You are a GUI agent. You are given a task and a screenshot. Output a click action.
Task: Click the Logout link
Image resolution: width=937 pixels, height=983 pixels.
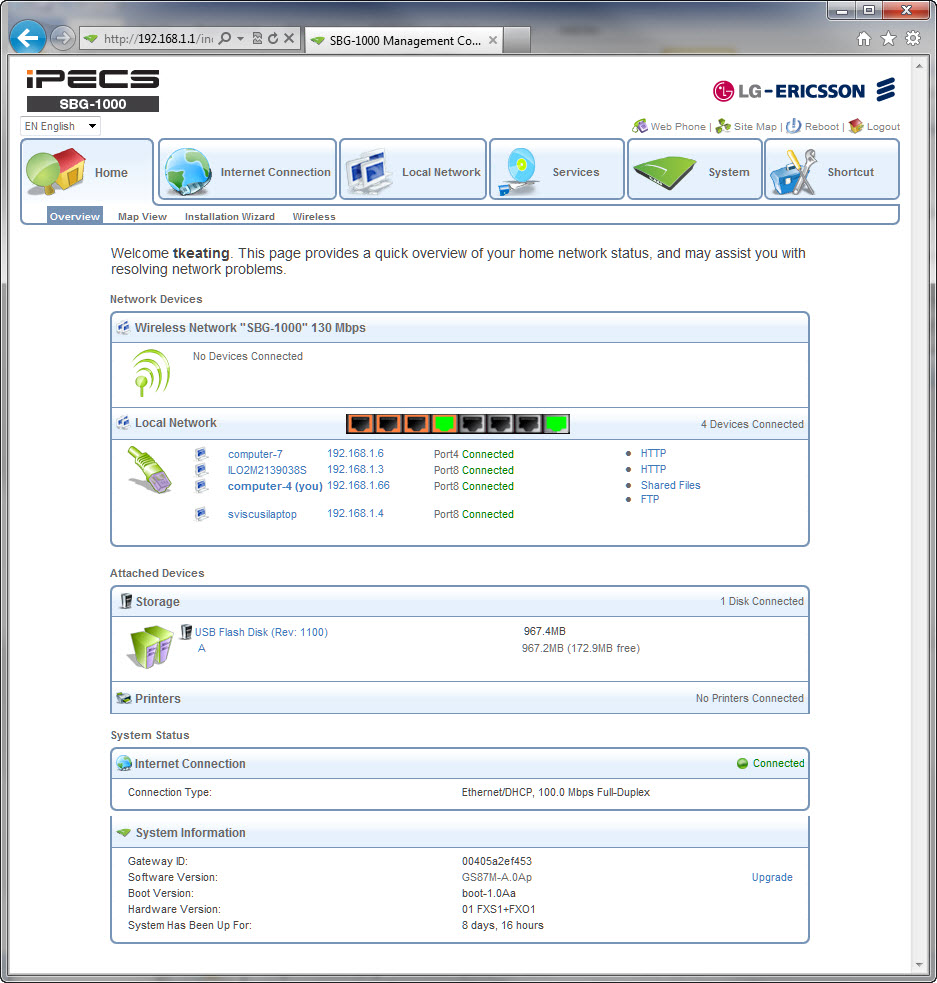point(882,127)
